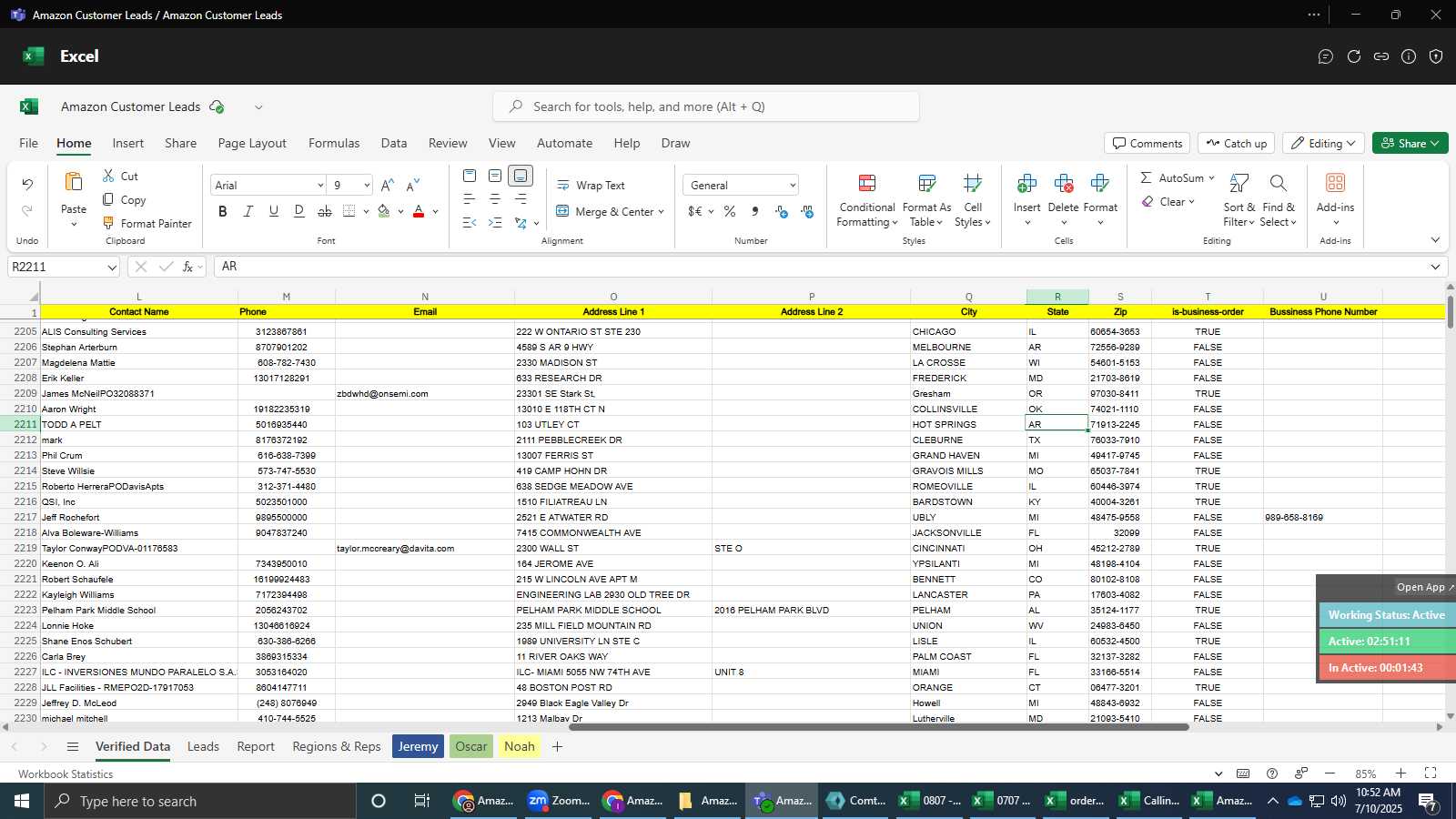Screen dimensions: 1456x819
Task: Open the Add-ins panel
Action: click(1335, 200)
